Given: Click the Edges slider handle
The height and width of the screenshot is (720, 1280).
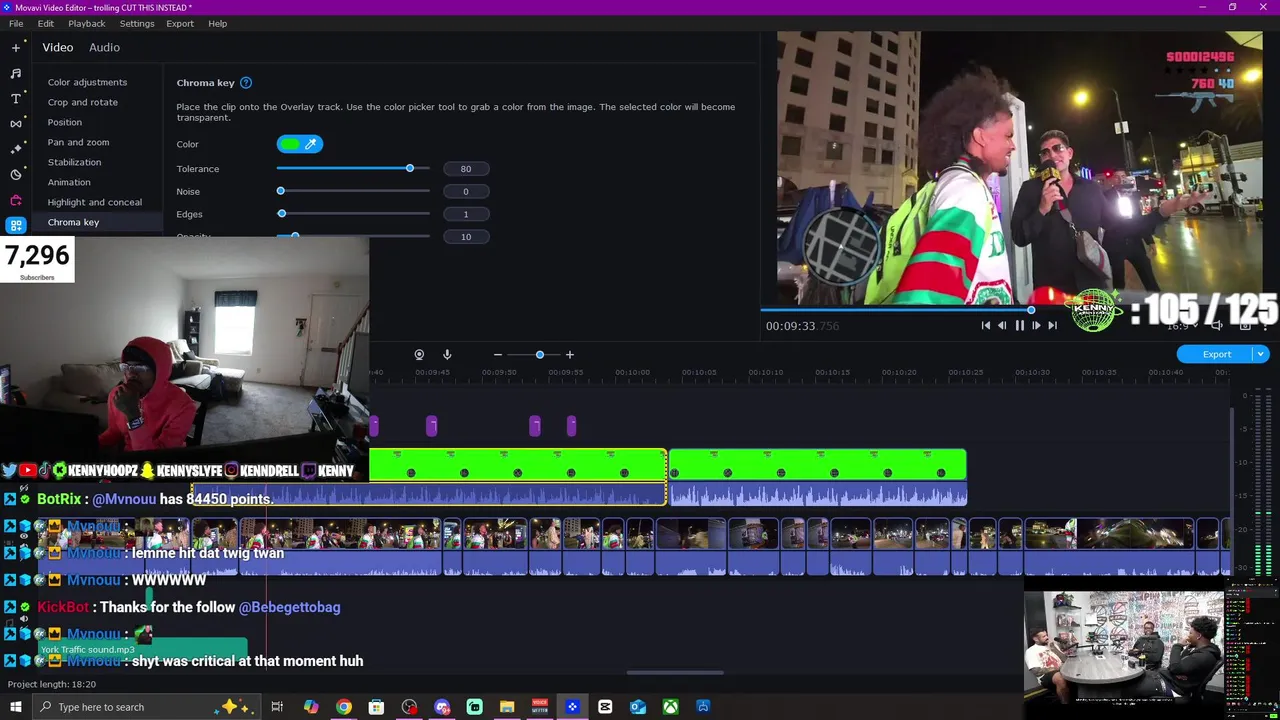Looking at the screenshot, I should pyautogui.click(x=282, y=214).
